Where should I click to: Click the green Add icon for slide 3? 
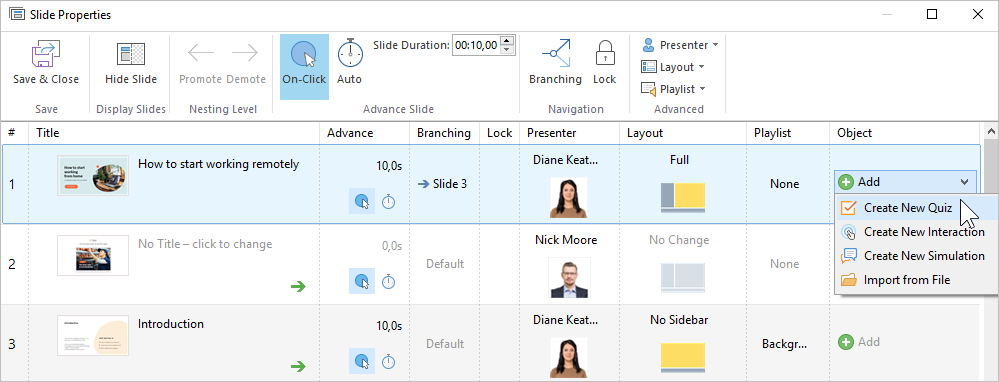click(x=846, y=343)
